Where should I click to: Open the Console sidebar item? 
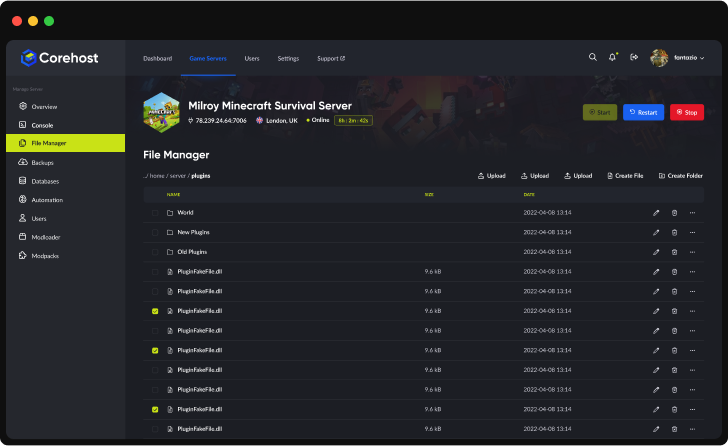pyautogui.click(x=42, y=125)
